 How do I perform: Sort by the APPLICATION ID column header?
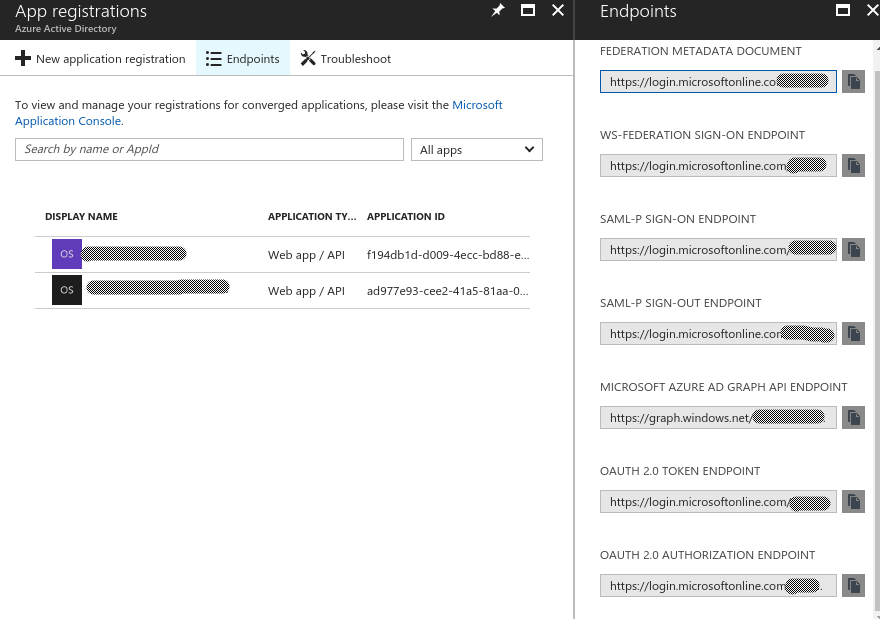pos(406,217)
